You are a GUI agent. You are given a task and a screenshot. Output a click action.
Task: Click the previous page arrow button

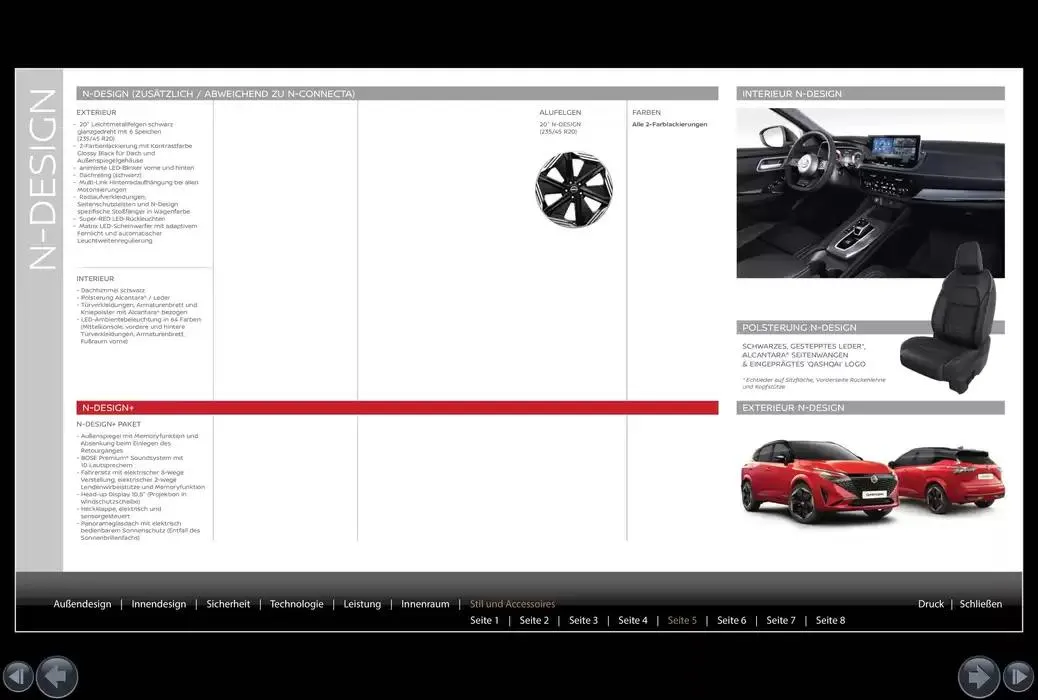point(57,677)
